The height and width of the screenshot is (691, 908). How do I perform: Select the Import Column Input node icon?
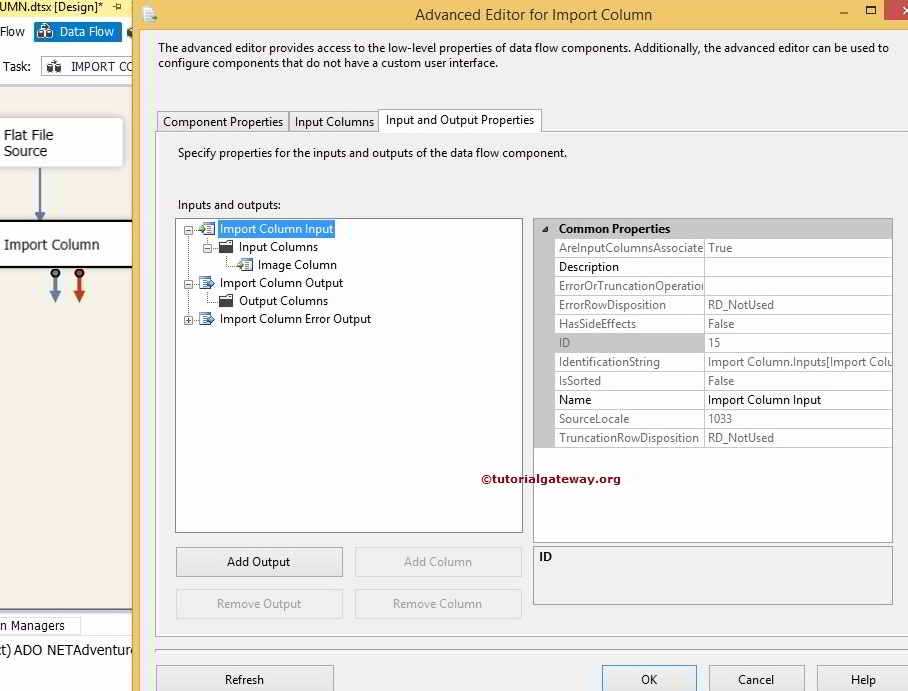click(x=206, y=229)
